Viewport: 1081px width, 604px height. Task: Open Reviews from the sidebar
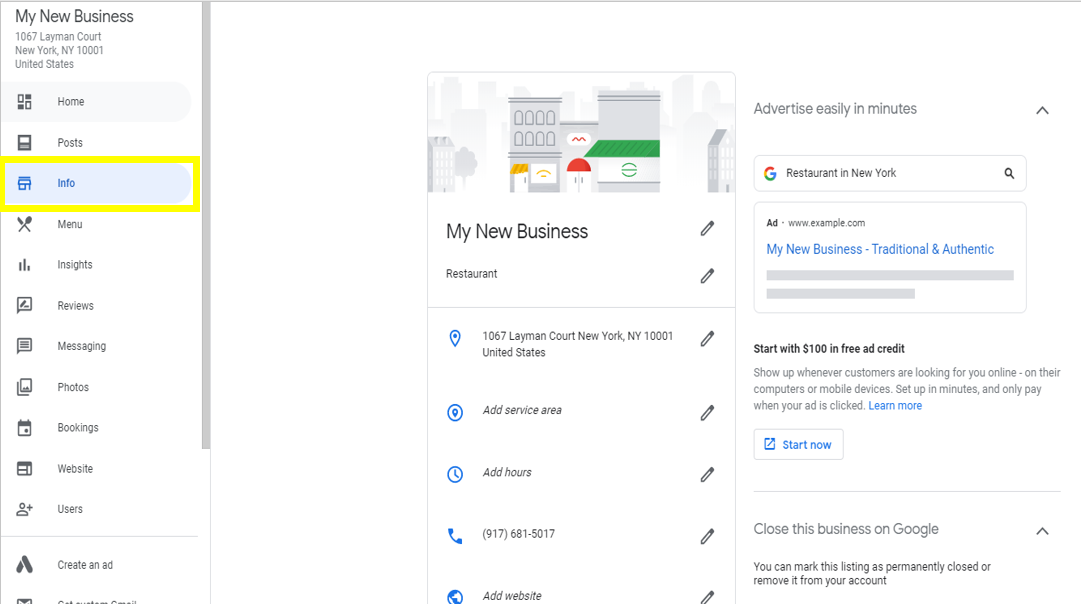[75, 306]
